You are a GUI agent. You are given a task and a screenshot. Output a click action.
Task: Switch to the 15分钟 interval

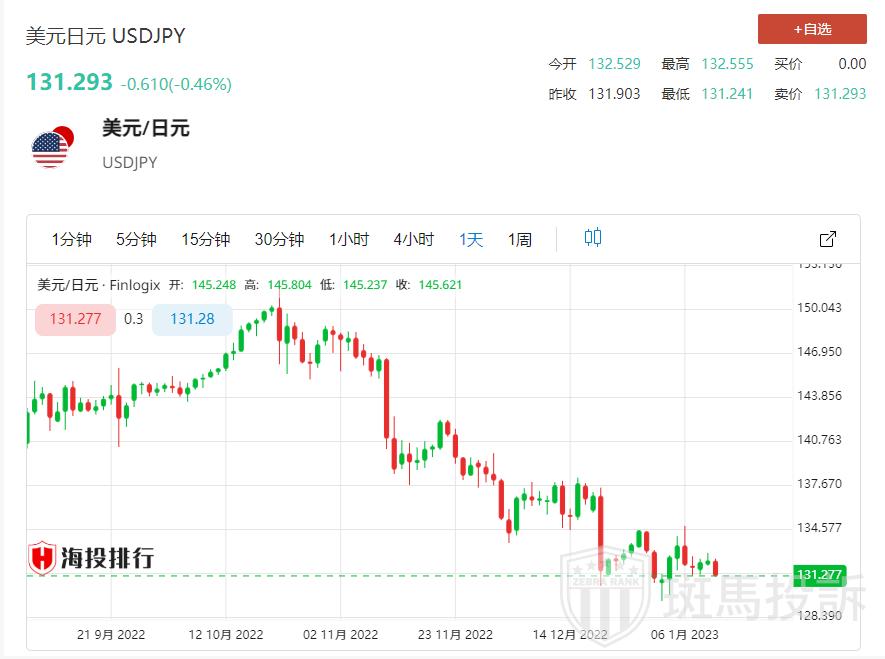(205, 239)
